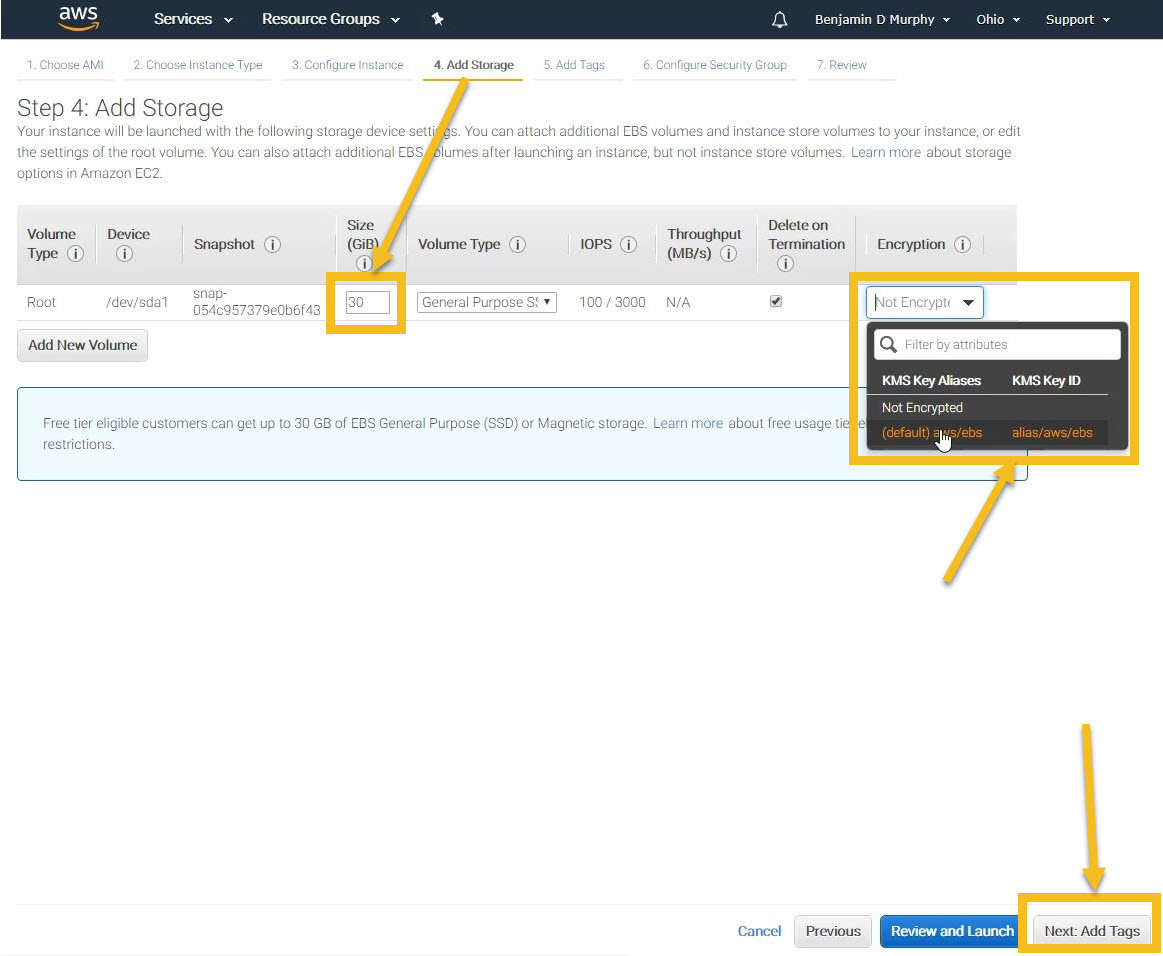Click info icon beside Volume Type column
Screen dimensions: 1163x956
(517, 244)
